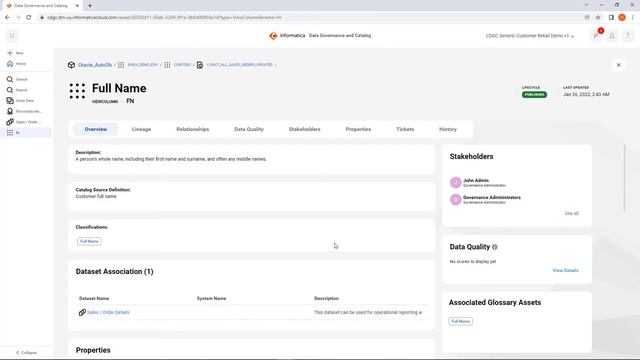Click the "John Admin" stakeholder name
640x360 pixels.
click(x=476, y=180)
